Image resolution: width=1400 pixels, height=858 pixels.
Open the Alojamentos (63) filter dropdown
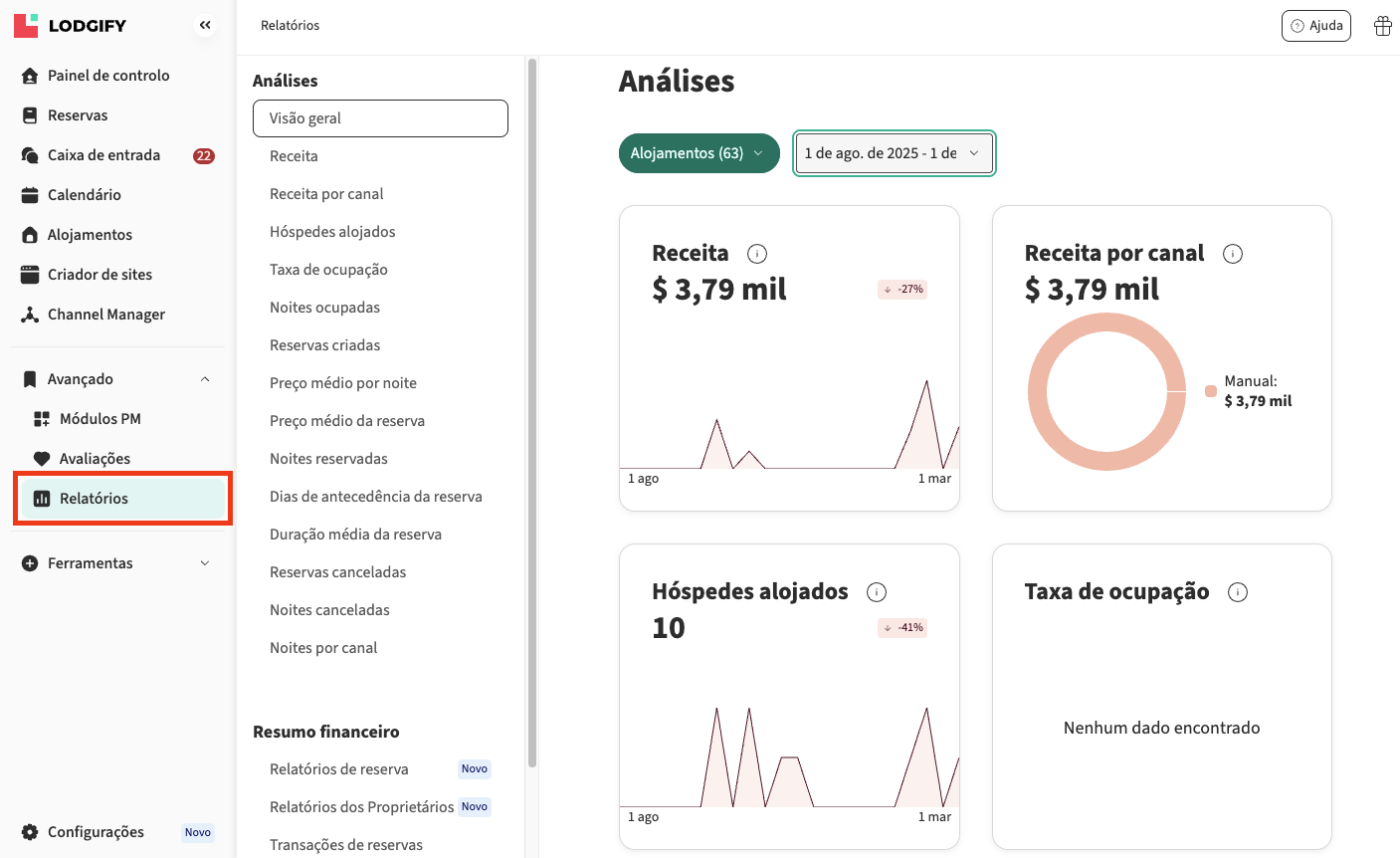(699, 153)
